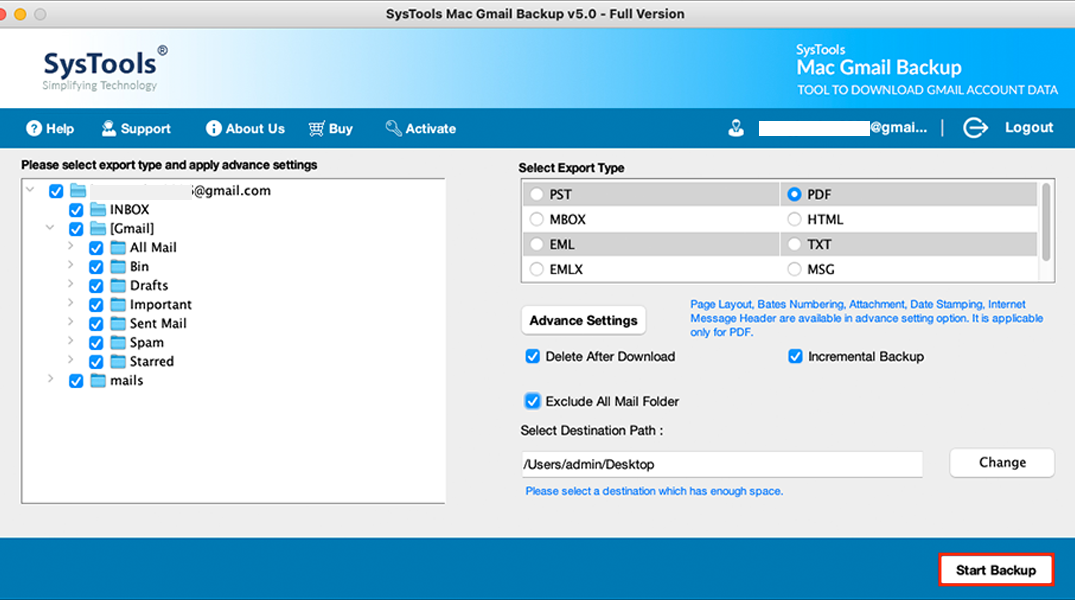Screen dimensions: 1075x600
Task: Uncheck the Drafts folder checkbox
Action: [x=96, y=286]
